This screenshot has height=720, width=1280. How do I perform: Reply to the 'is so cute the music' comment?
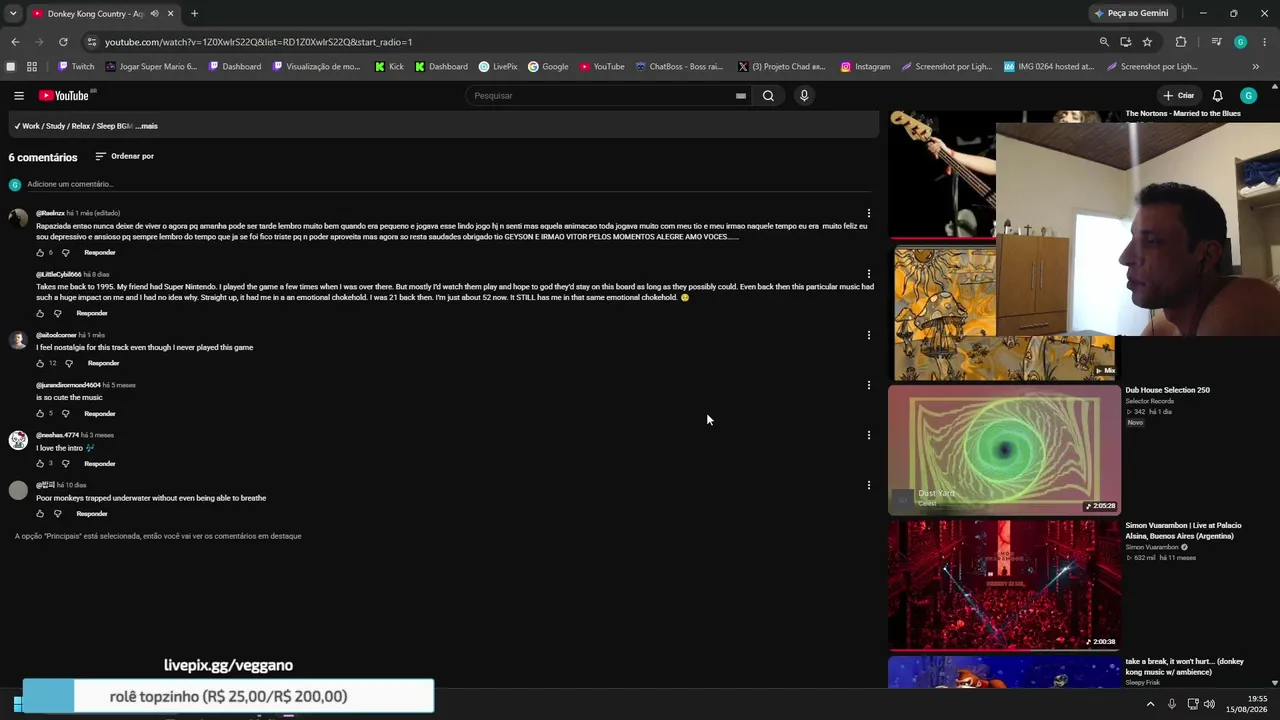pos(100,414)
